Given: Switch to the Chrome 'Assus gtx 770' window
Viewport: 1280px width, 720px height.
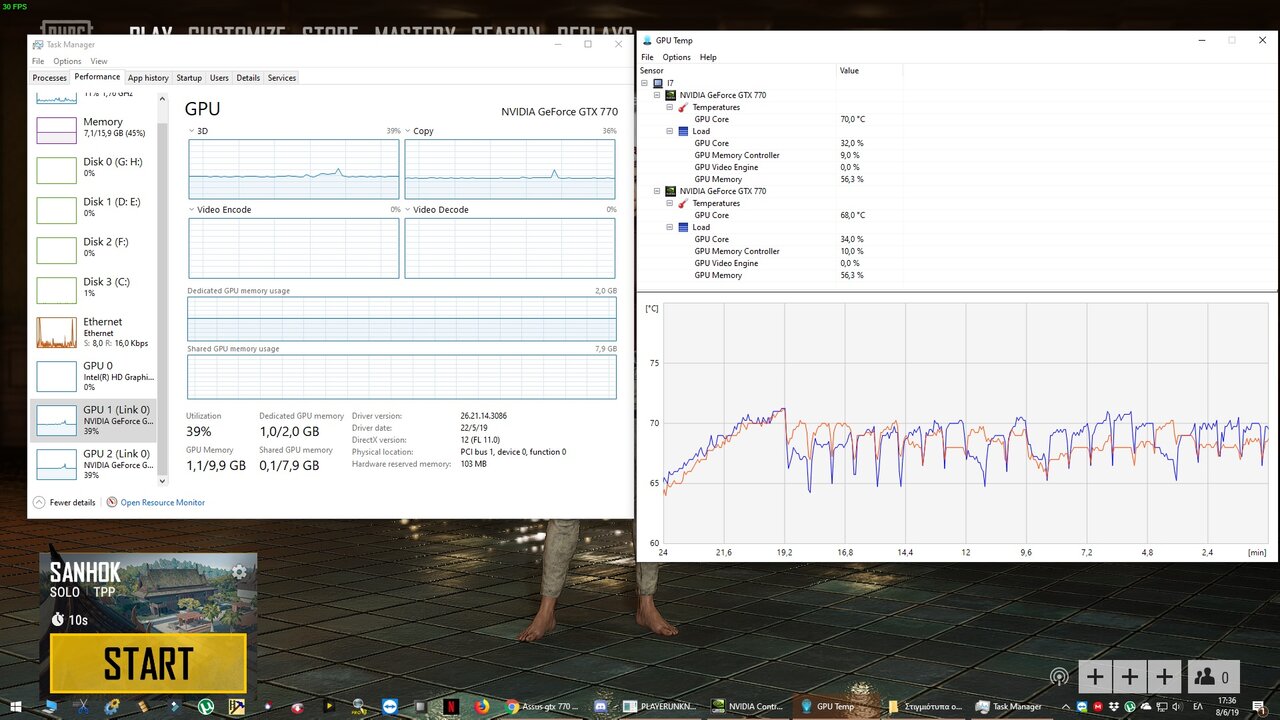Looking at the screenshot, I should coord(544,707).
